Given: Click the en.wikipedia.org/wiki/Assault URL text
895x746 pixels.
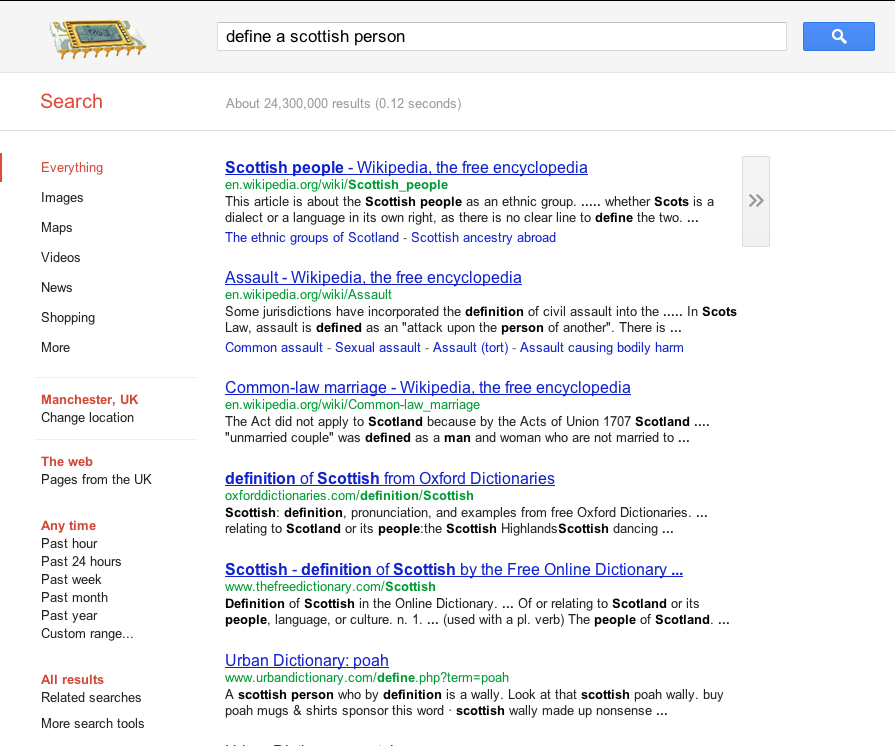Looking at the screenshot, I should 308,295.
